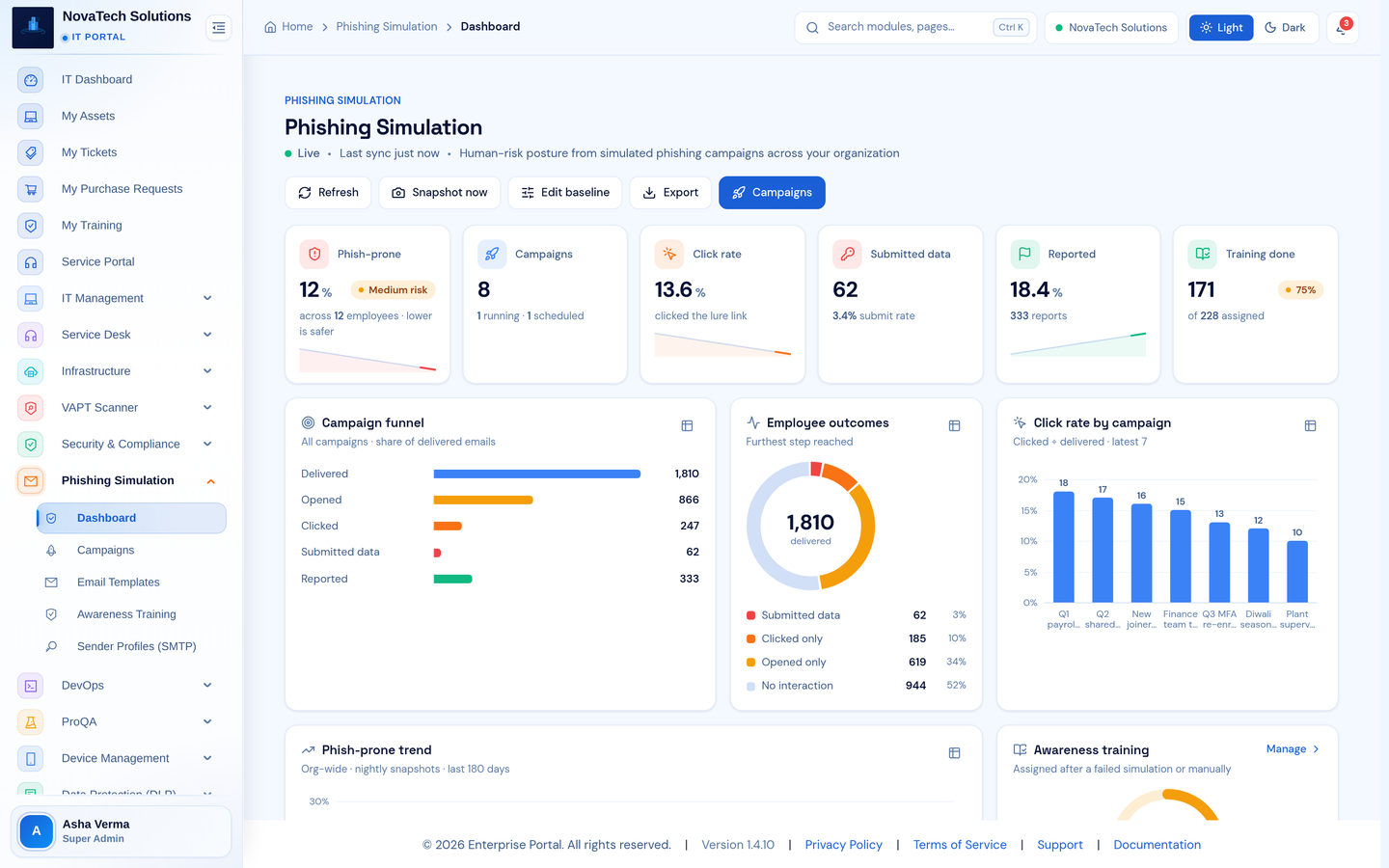Screen dimensions: 1389x868
Task: Click the Home breadcrumb icon
Action: tap(270, 27)
